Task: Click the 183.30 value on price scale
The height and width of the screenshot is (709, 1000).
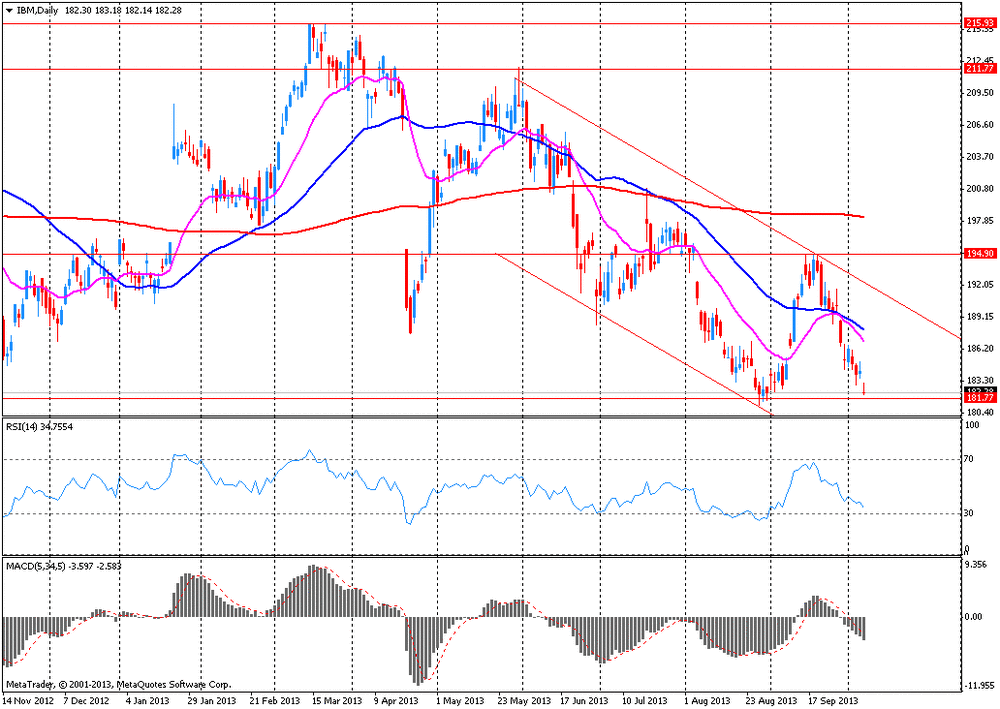Action: point(980,380)
